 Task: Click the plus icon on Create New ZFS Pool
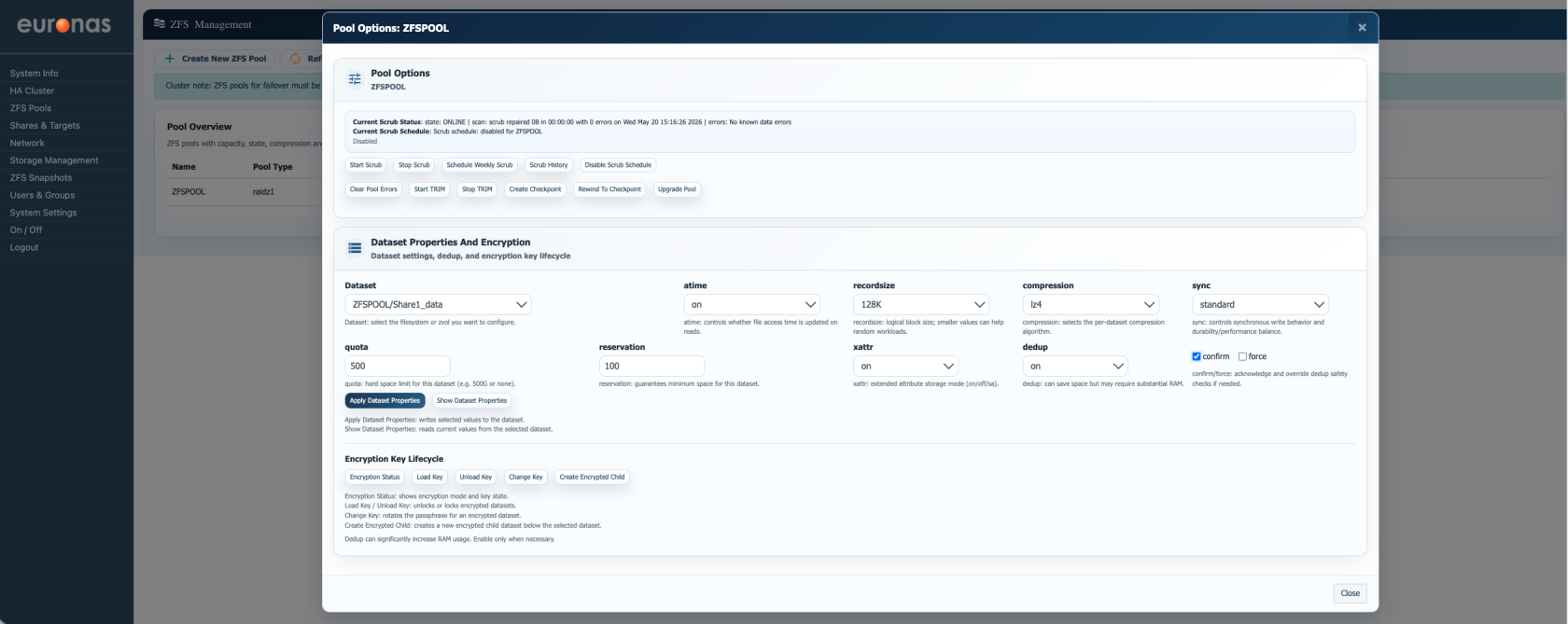click(170, 58)
